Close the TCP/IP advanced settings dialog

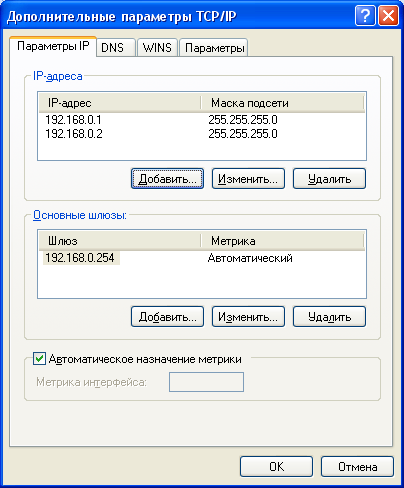coord(388,15)
